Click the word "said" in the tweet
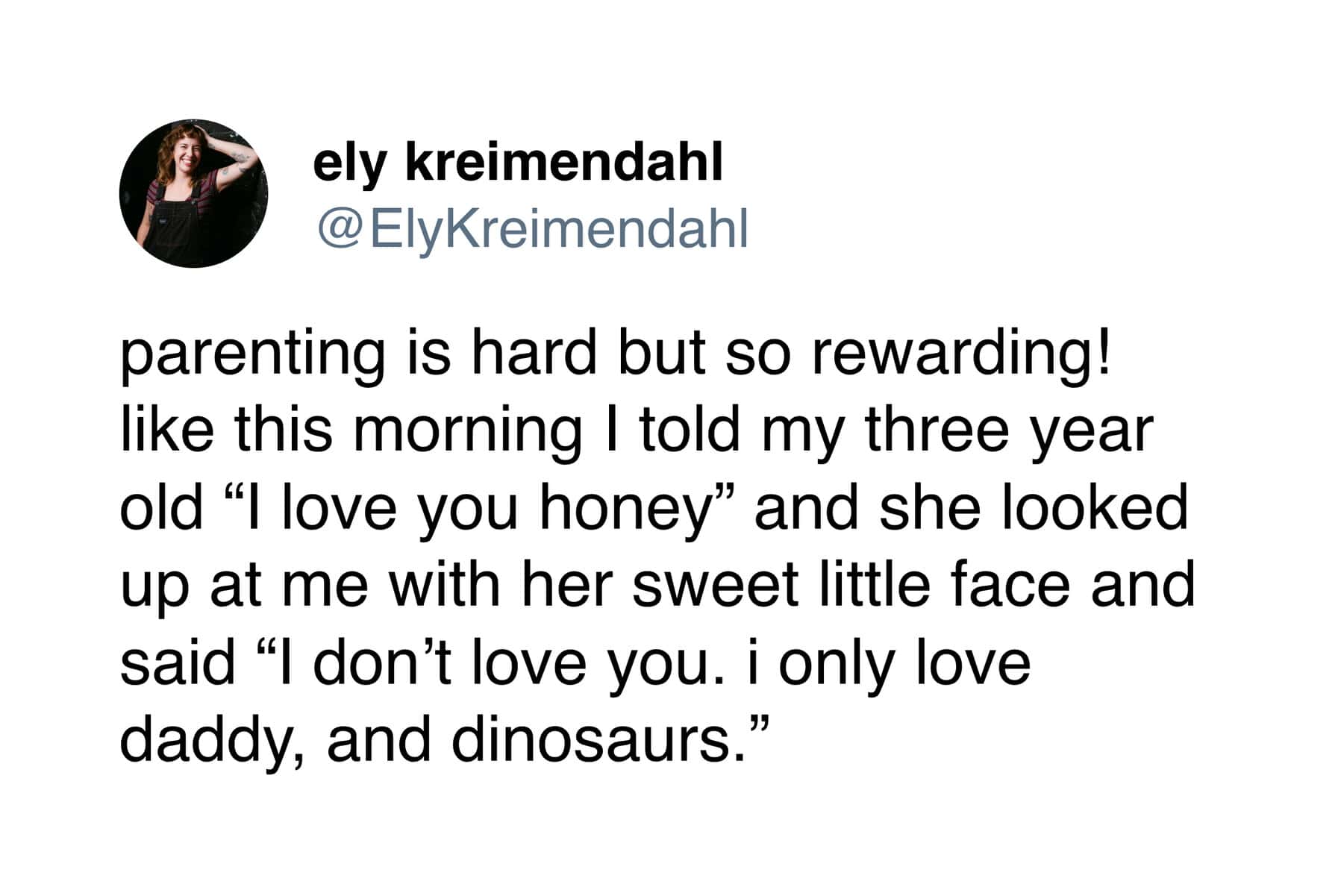Image resolution: width=1341 pixels, height=896 pixels. click(178, 663)
